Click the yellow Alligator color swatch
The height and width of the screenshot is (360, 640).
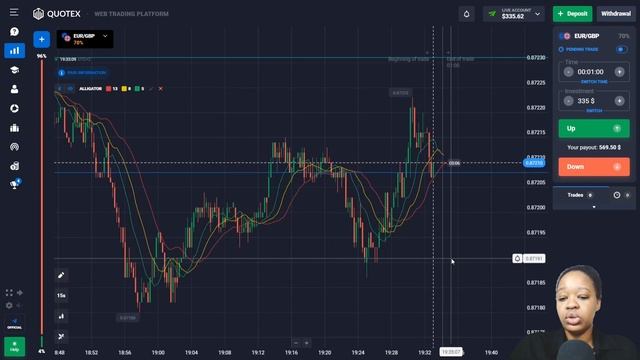pyautogui.click(x=124, y=89)
